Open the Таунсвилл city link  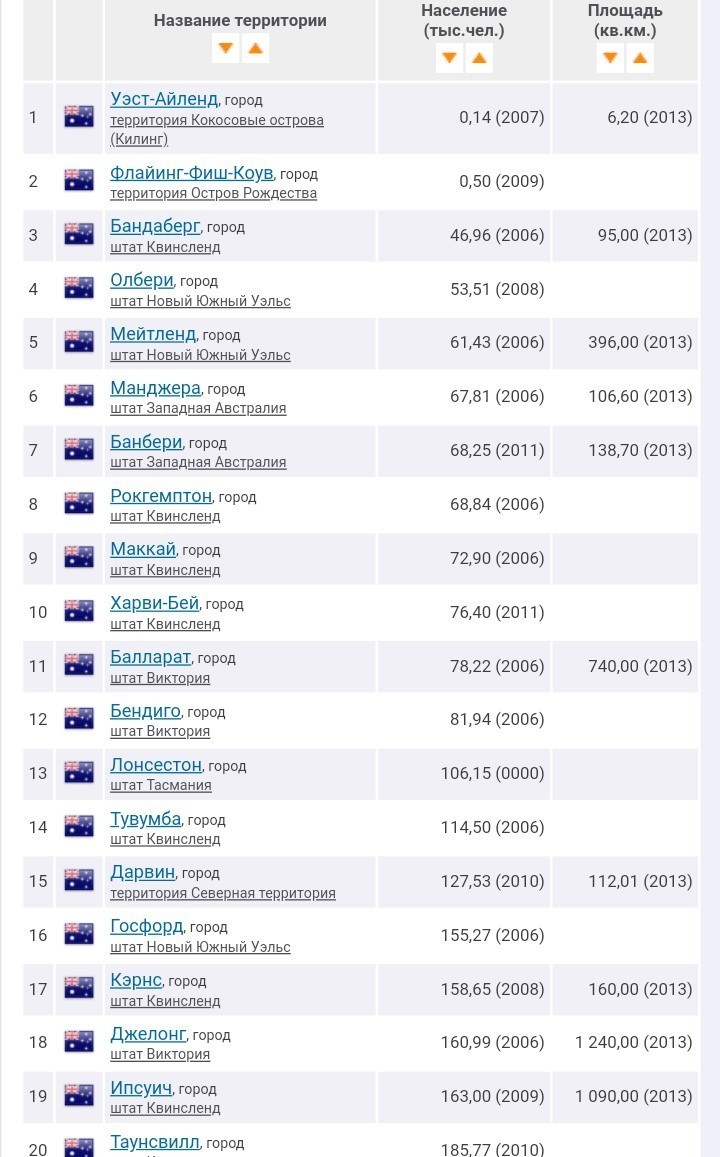[155, 1142]
